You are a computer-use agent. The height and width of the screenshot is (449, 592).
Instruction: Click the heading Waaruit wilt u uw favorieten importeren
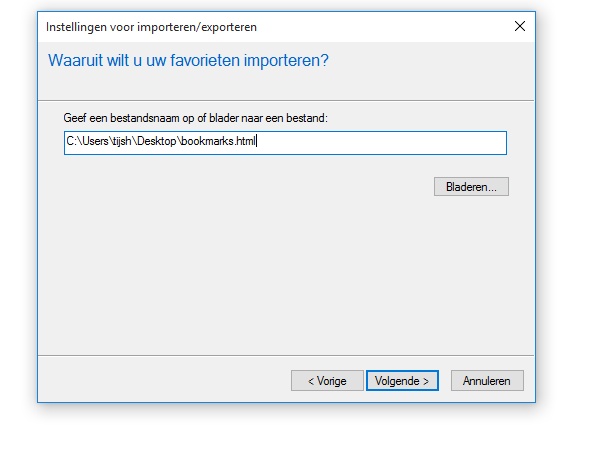click(x=188, y=60)
